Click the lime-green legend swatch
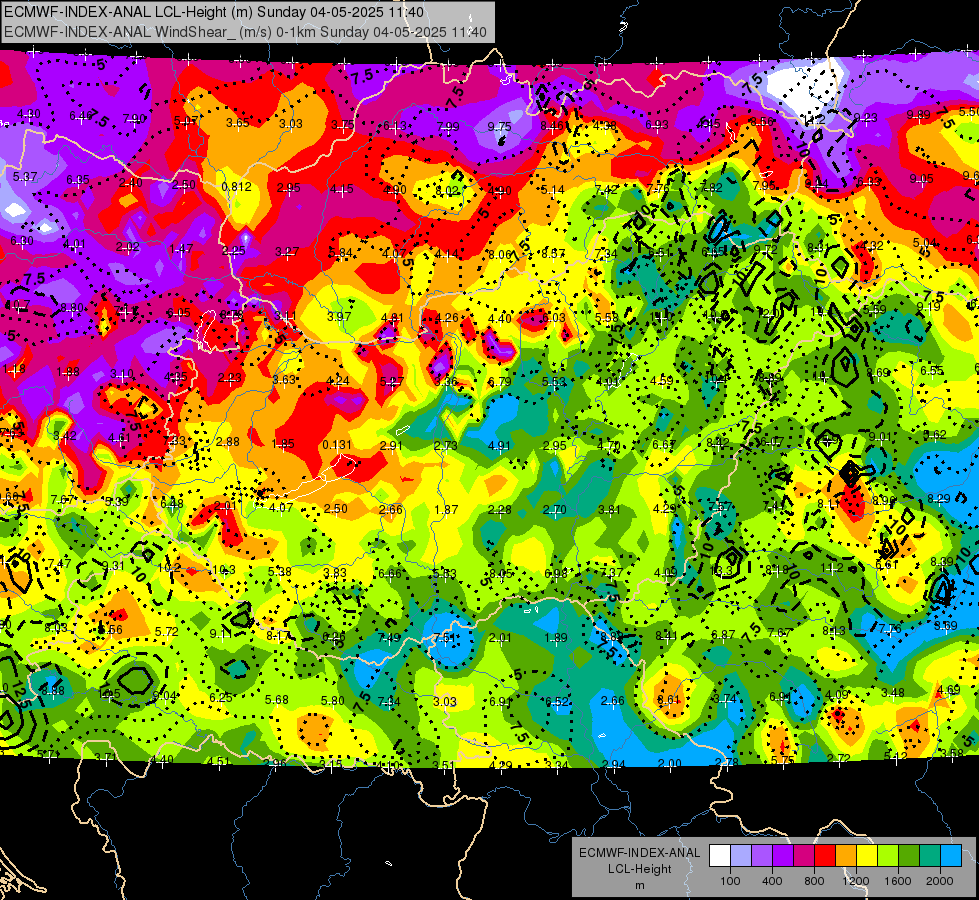The image size is (979, 900). (888, 856)
